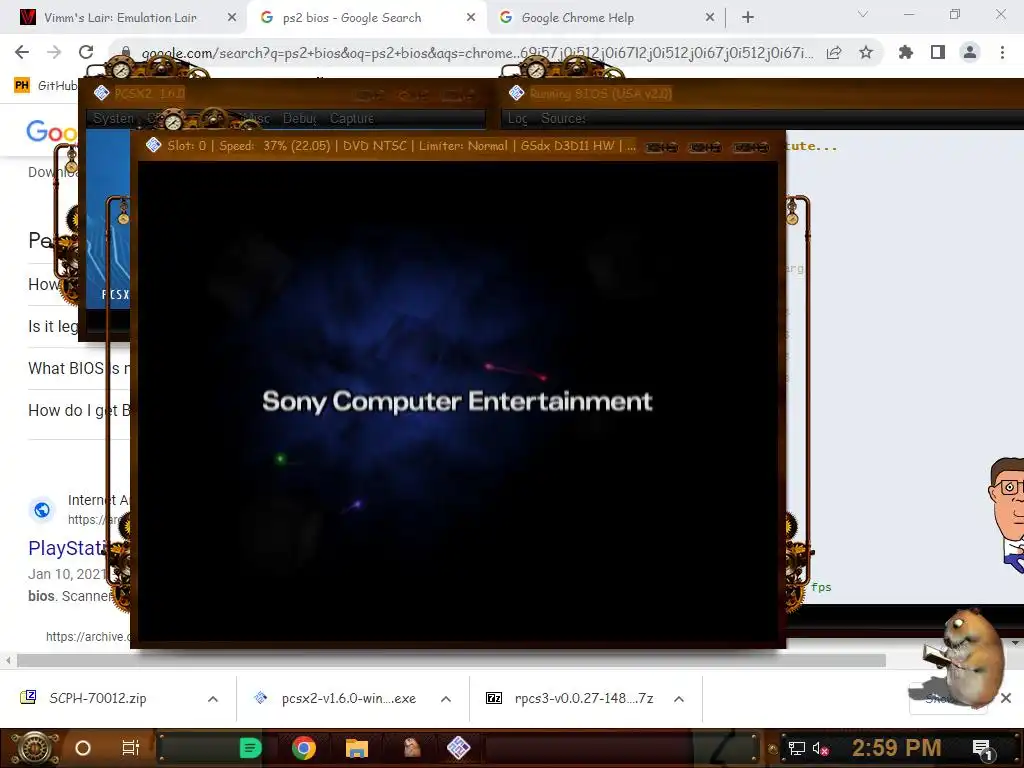The height and width of the screenshot is (768, 1024).
Task: Open the Chrome profile avatar
Action: [970, 52]
